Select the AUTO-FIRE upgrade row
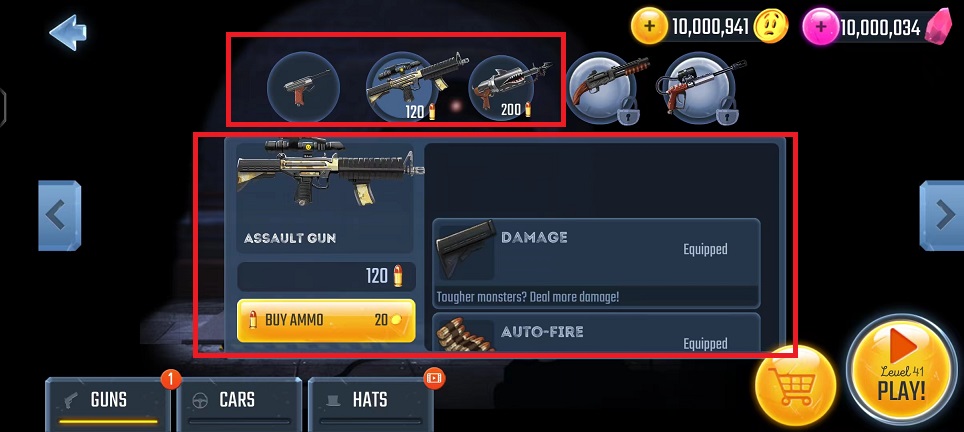The height and width of the screenshot is (432, 964). 596,332
